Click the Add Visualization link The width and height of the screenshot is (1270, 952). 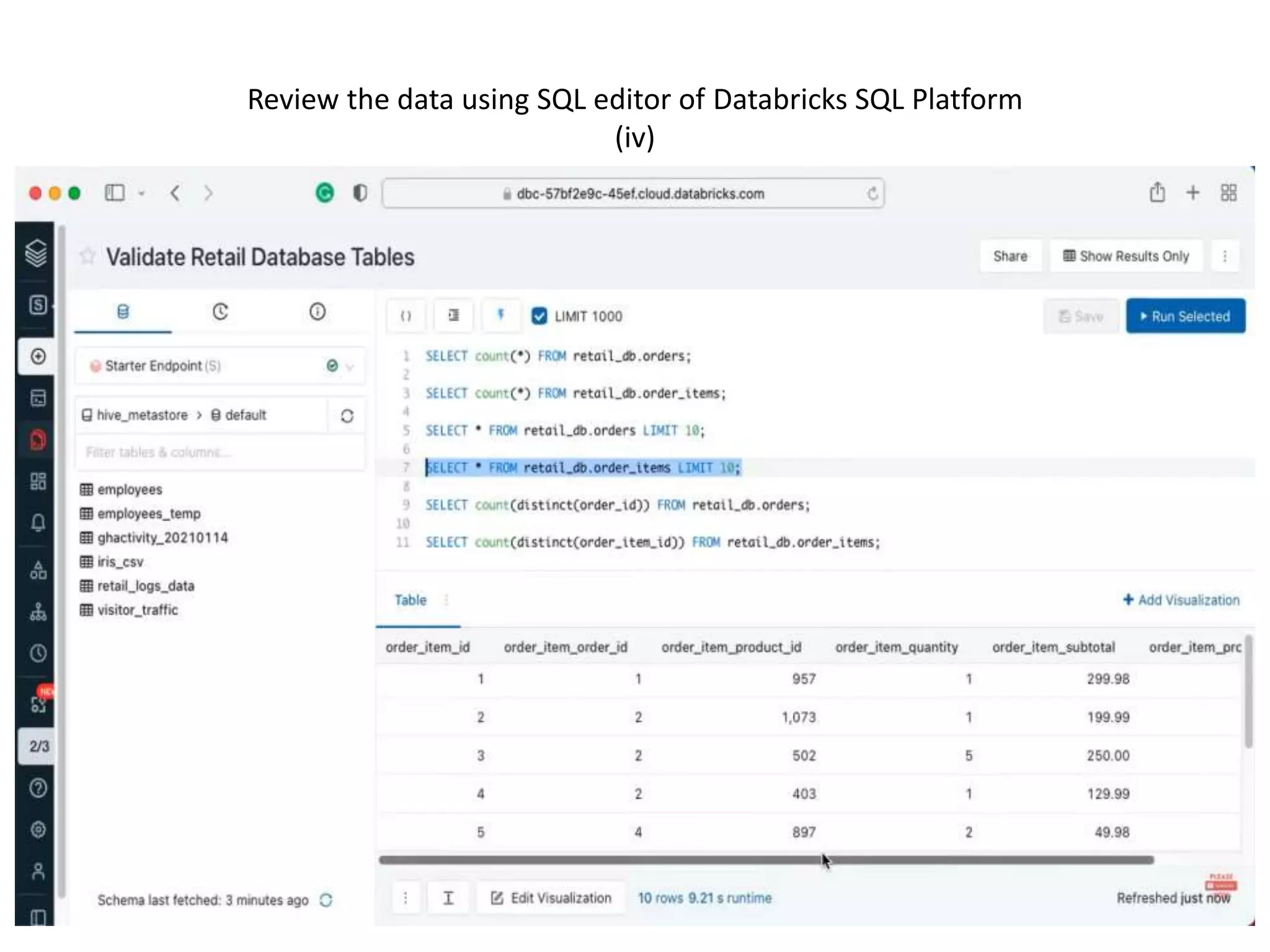1181,600
